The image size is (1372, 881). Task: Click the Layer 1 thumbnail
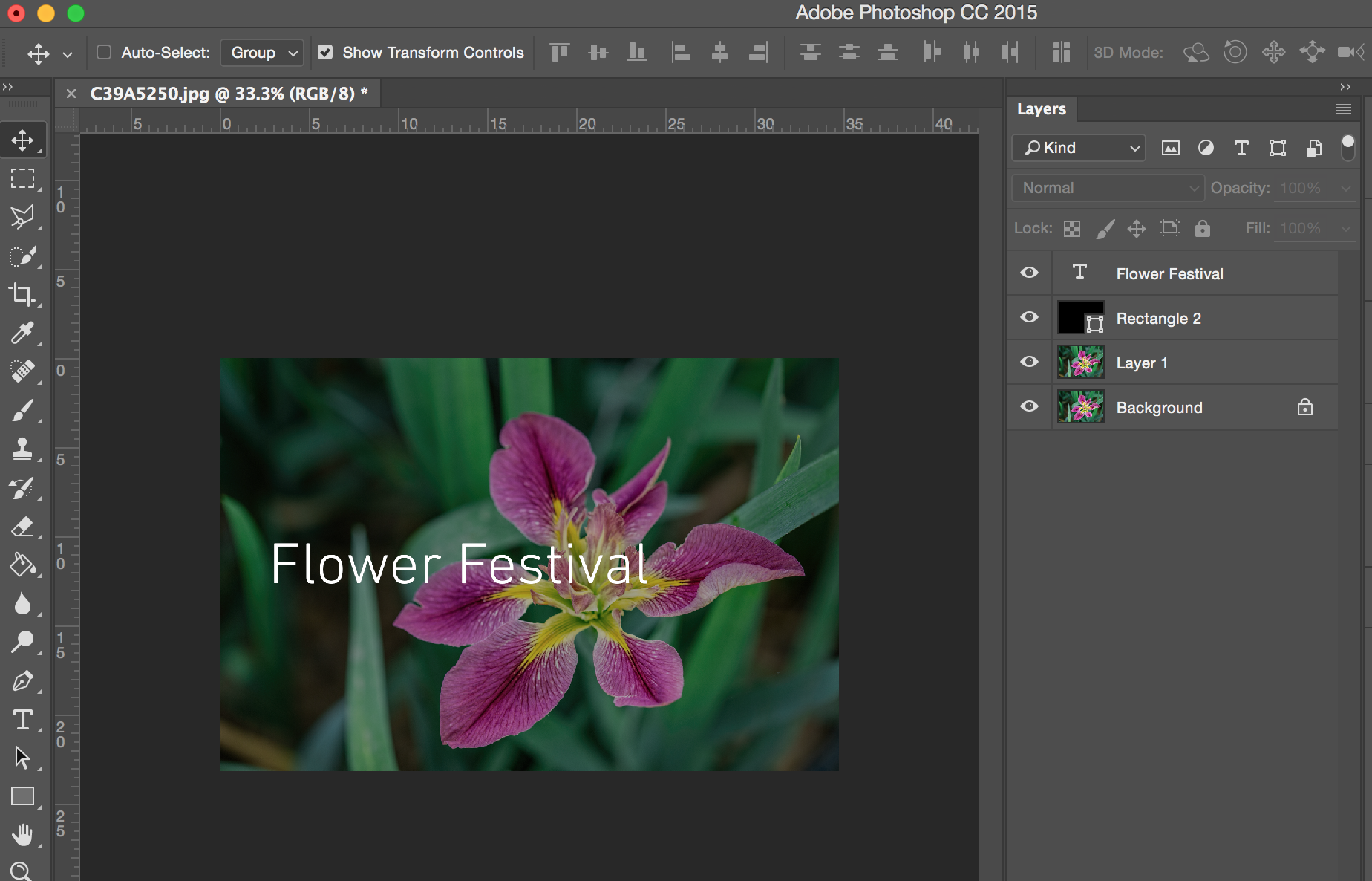[1080, 363]
